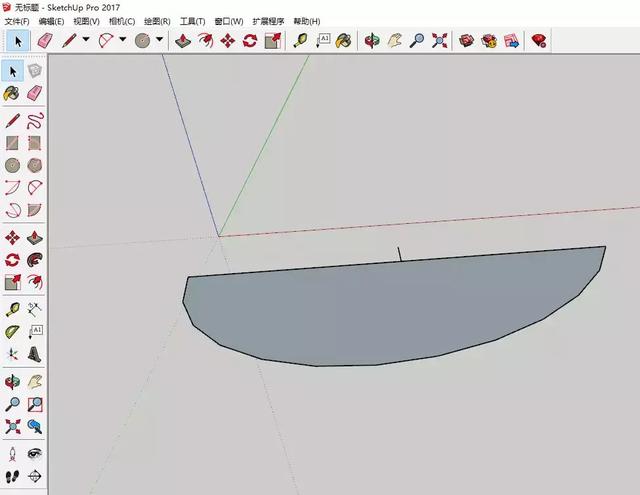This screenshot has height=495, width=640.
Task: Select the Follow Me tool
Action: [x=35, y=260]
